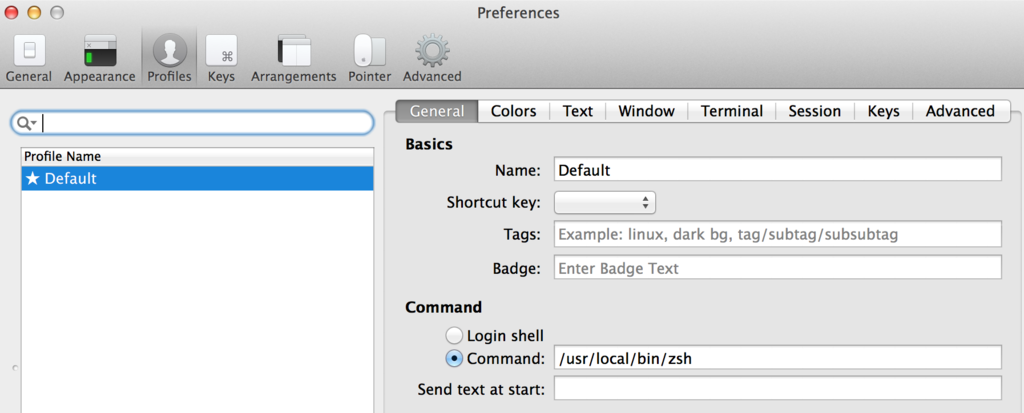The image size is (1024, 413).
Task: Open the Appearance preferences pane
Action: (x=99, y=57)
